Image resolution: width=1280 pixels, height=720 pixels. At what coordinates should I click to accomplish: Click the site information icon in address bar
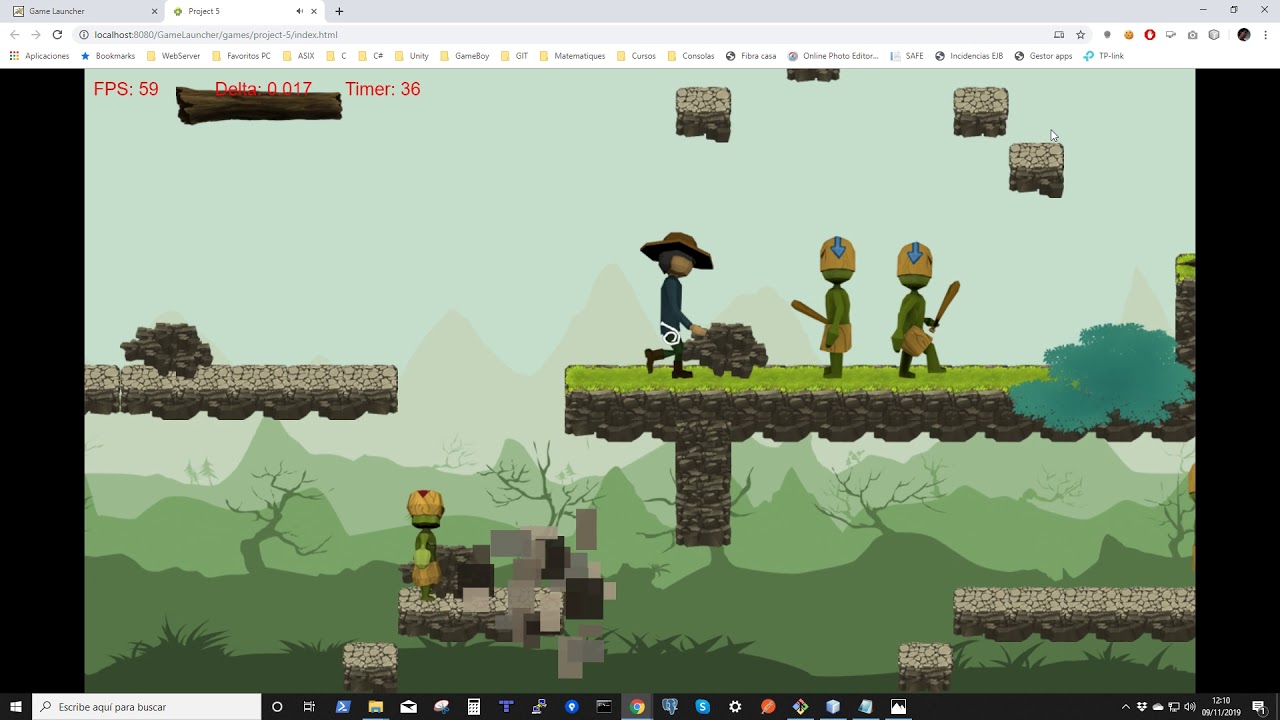tap(84, 34)
